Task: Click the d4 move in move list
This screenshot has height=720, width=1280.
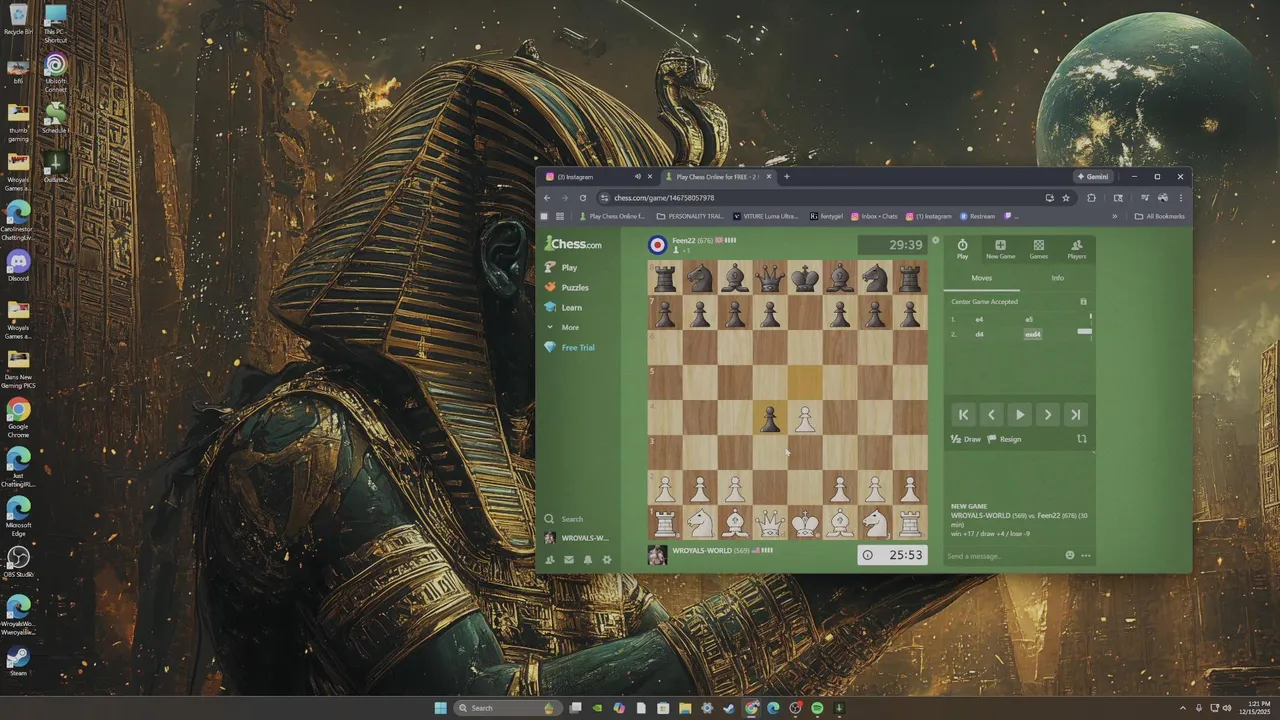Action: coord(979,334)
